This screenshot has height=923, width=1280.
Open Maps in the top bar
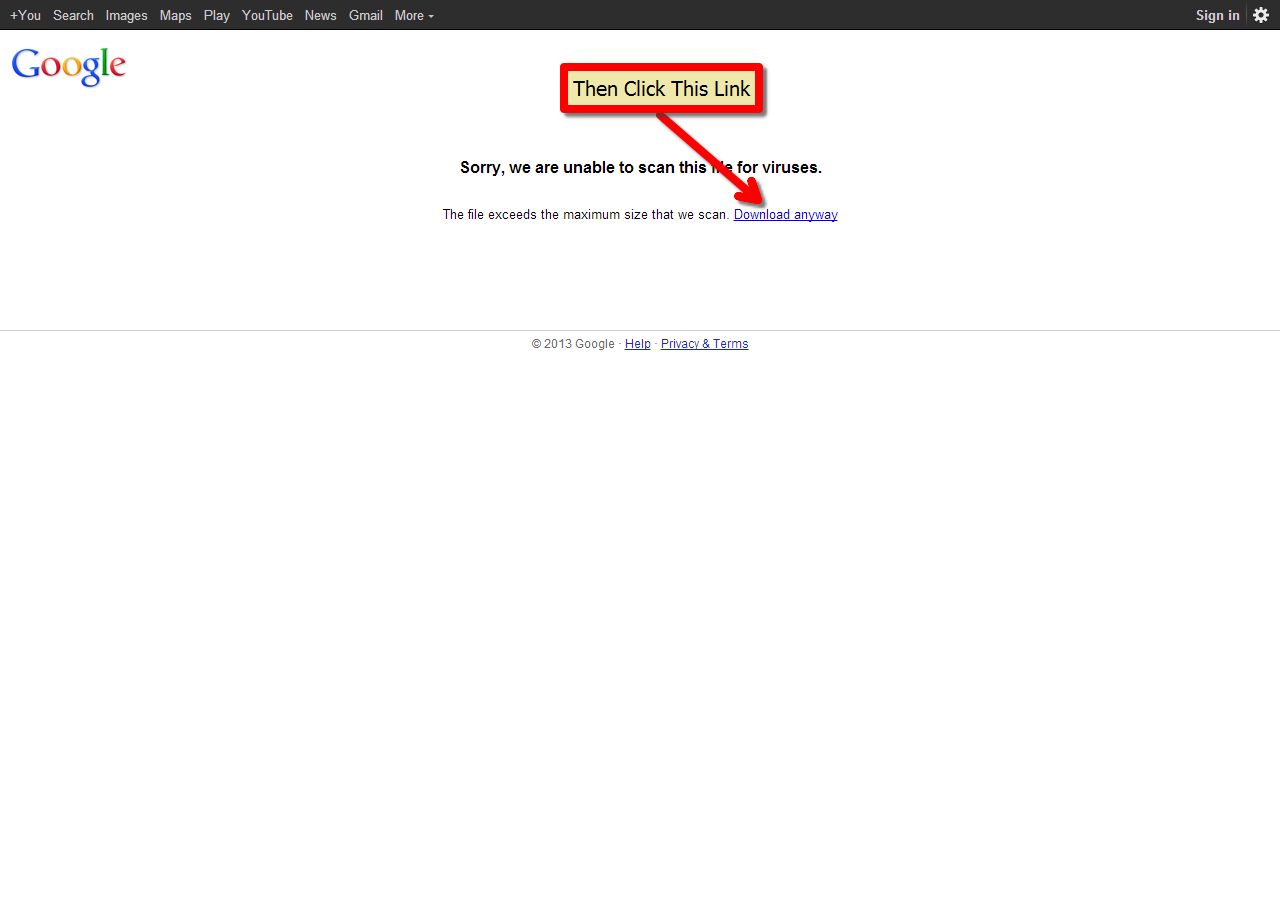(x=176, y=15)
